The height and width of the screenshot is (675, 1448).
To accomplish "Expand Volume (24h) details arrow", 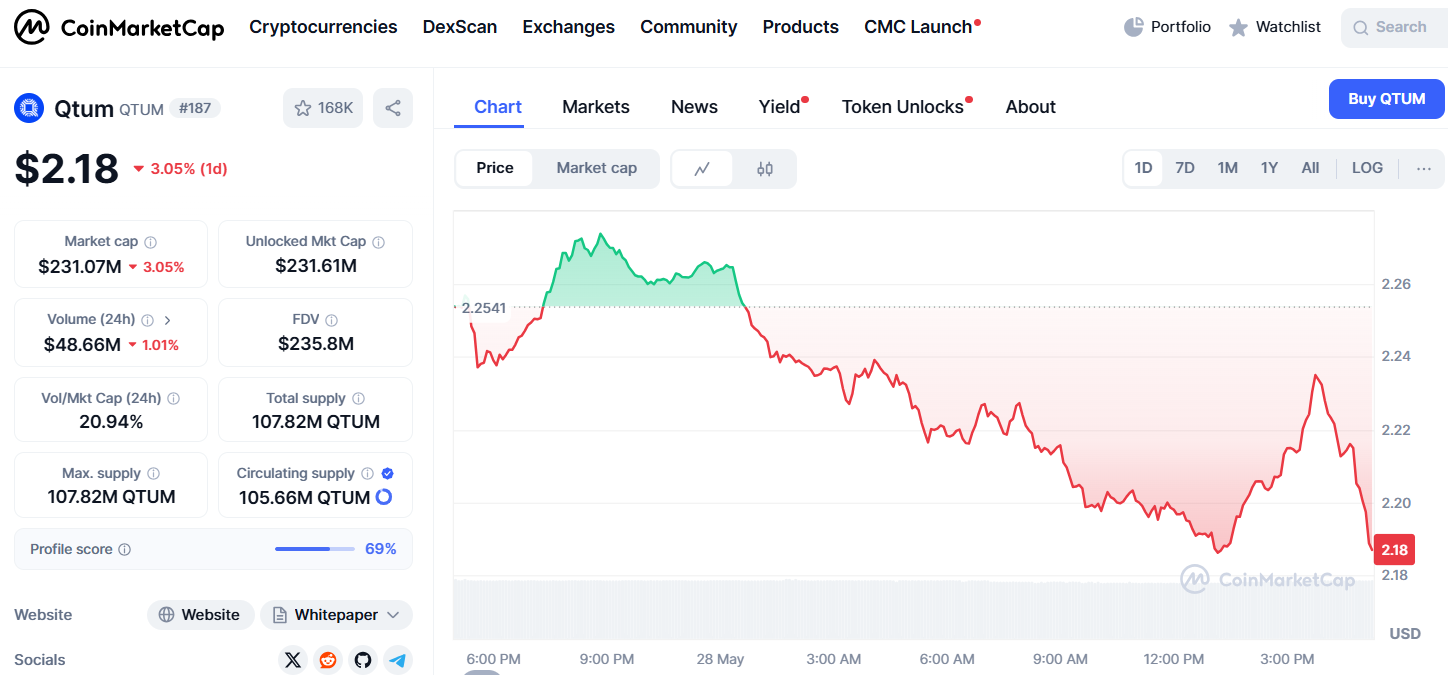I will [168, 320].
